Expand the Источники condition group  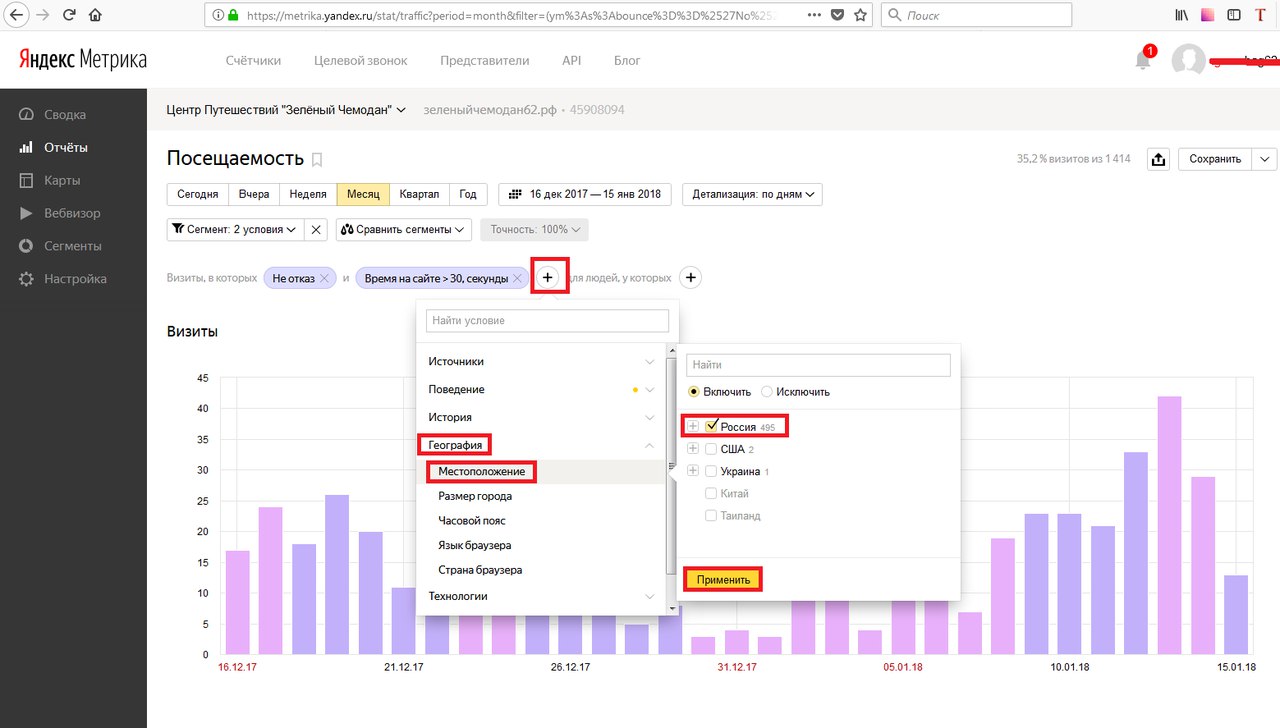pos(541,361)
